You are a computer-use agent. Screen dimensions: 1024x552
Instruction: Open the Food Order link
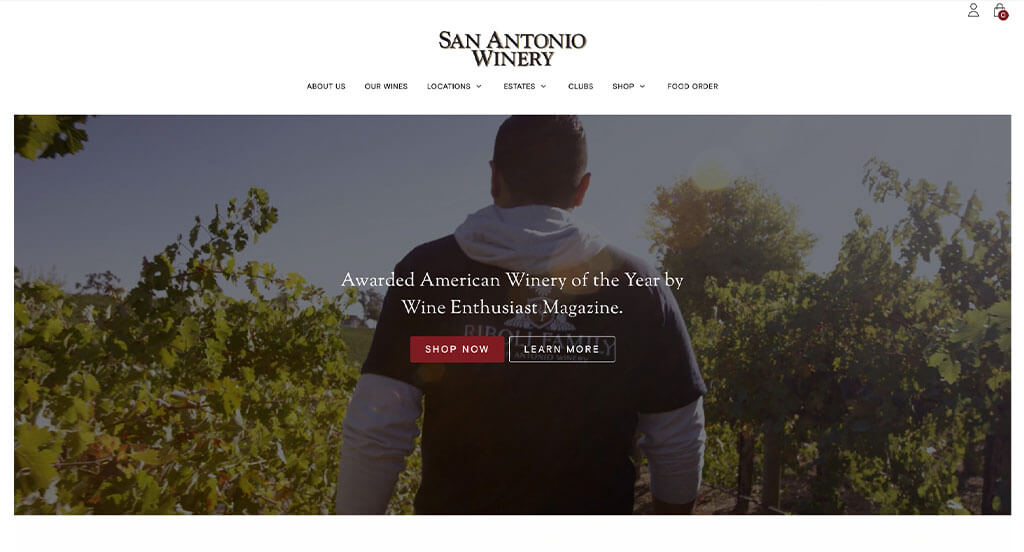(x=692, y=86)
